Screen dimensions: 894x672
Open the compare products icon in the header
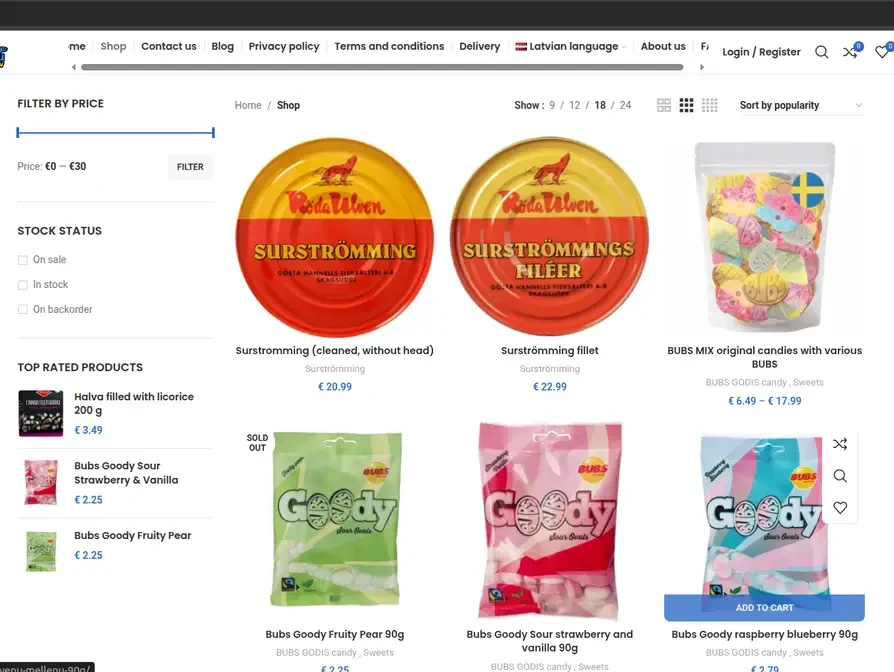[x=850, y=52]
